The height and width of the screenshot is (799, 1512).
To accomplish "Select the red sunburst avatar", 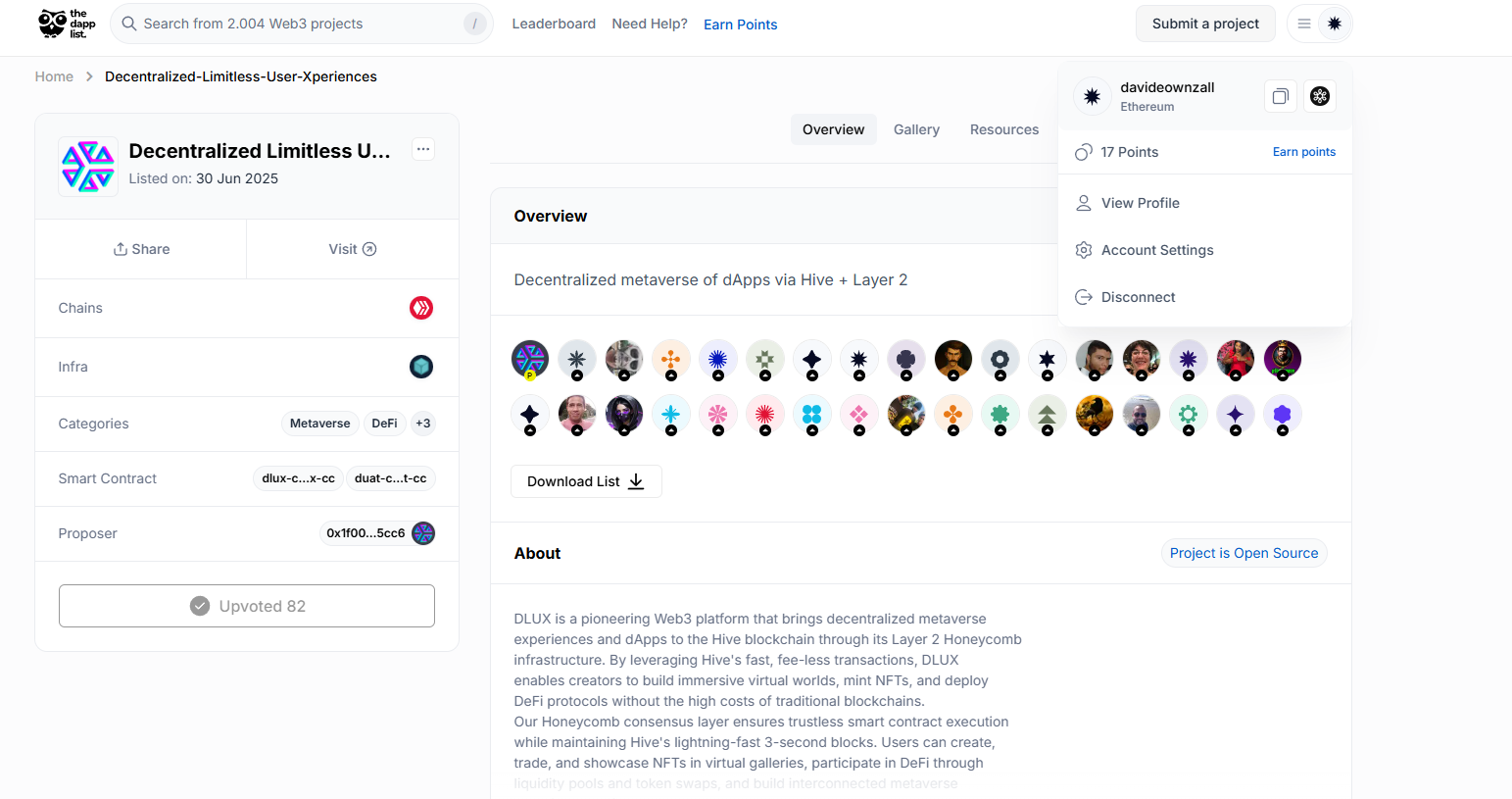I will click(x=765, y=415).
